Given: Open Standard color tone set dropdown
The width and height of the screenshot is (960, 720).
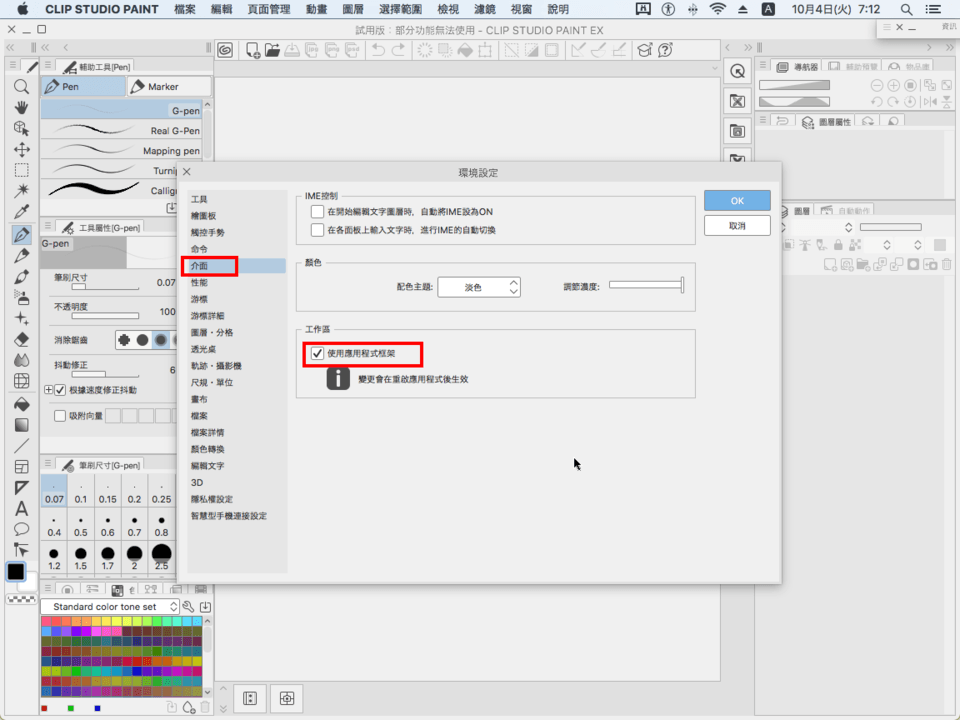Looking at the screenshot, I should [x=110, y=607].
